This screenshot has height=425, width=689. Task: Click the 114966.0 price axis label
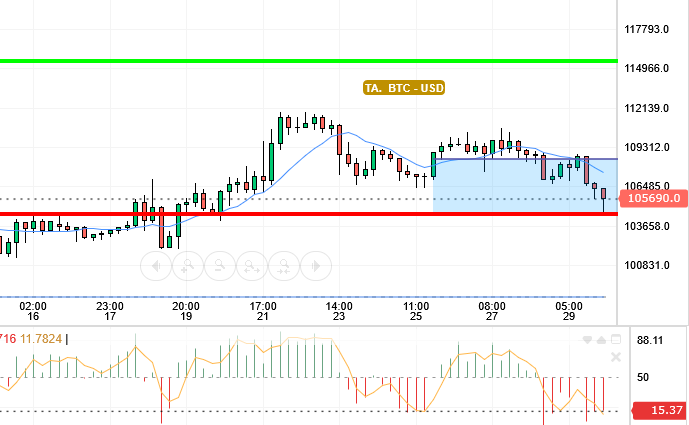(x=646, y=69)
